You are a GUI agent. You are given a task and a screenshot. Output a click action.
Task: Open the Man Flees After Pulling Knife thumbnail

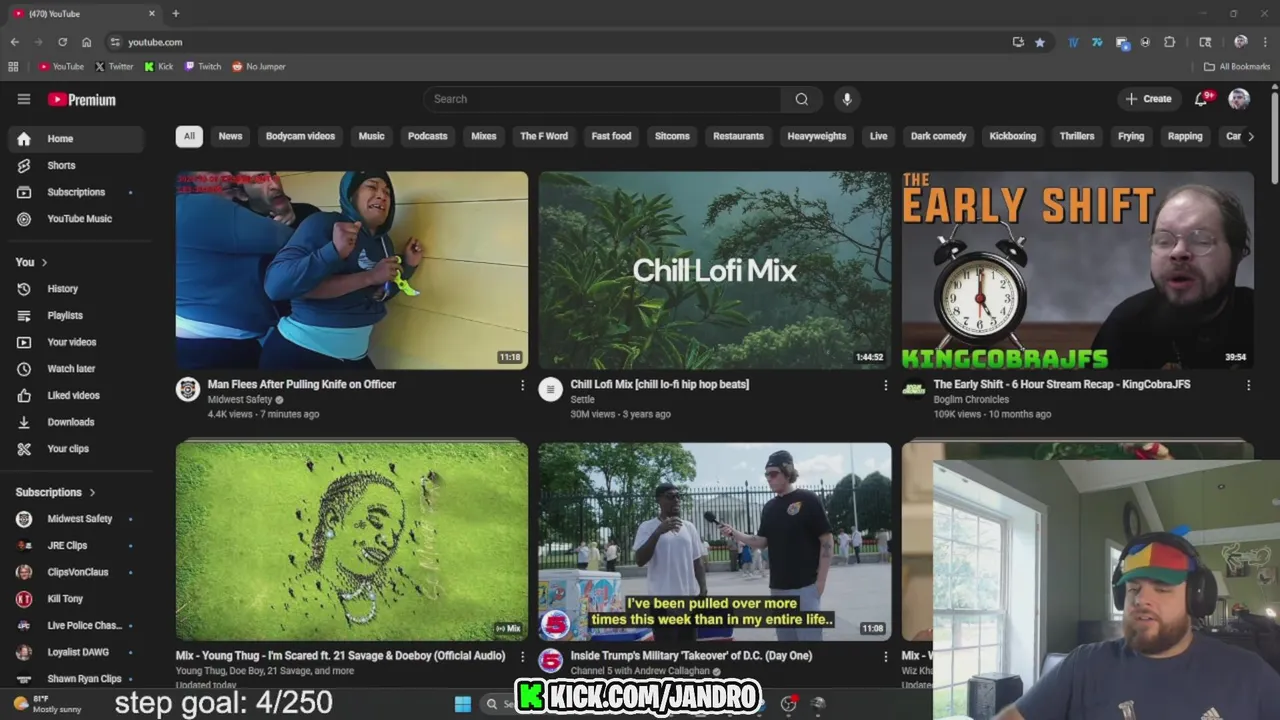[x=352, y=270]
